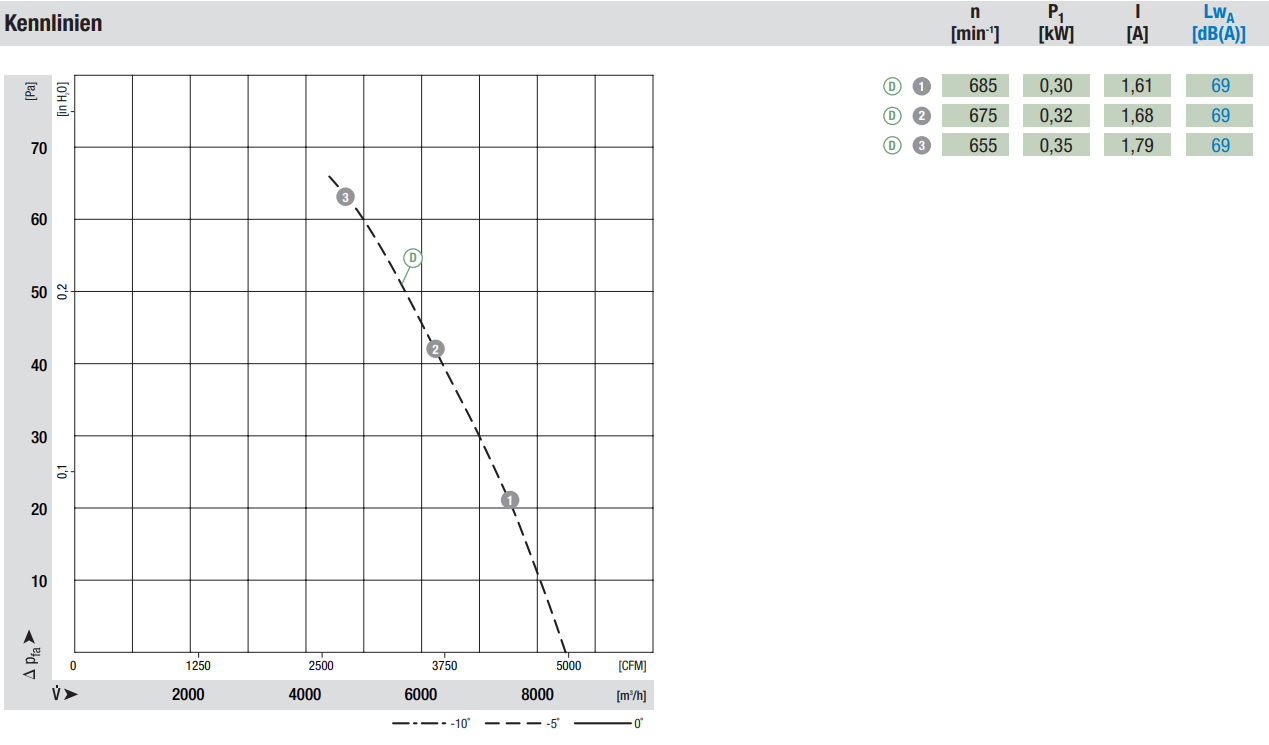
Task: Click the -5° dashed legend entry
Action: pos(521,723)
